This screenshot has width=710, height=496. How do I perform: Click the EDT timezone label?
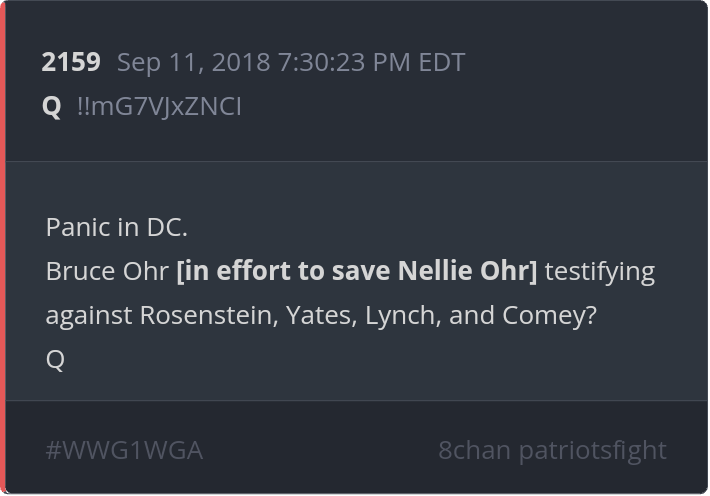click(x=441, y=62)
